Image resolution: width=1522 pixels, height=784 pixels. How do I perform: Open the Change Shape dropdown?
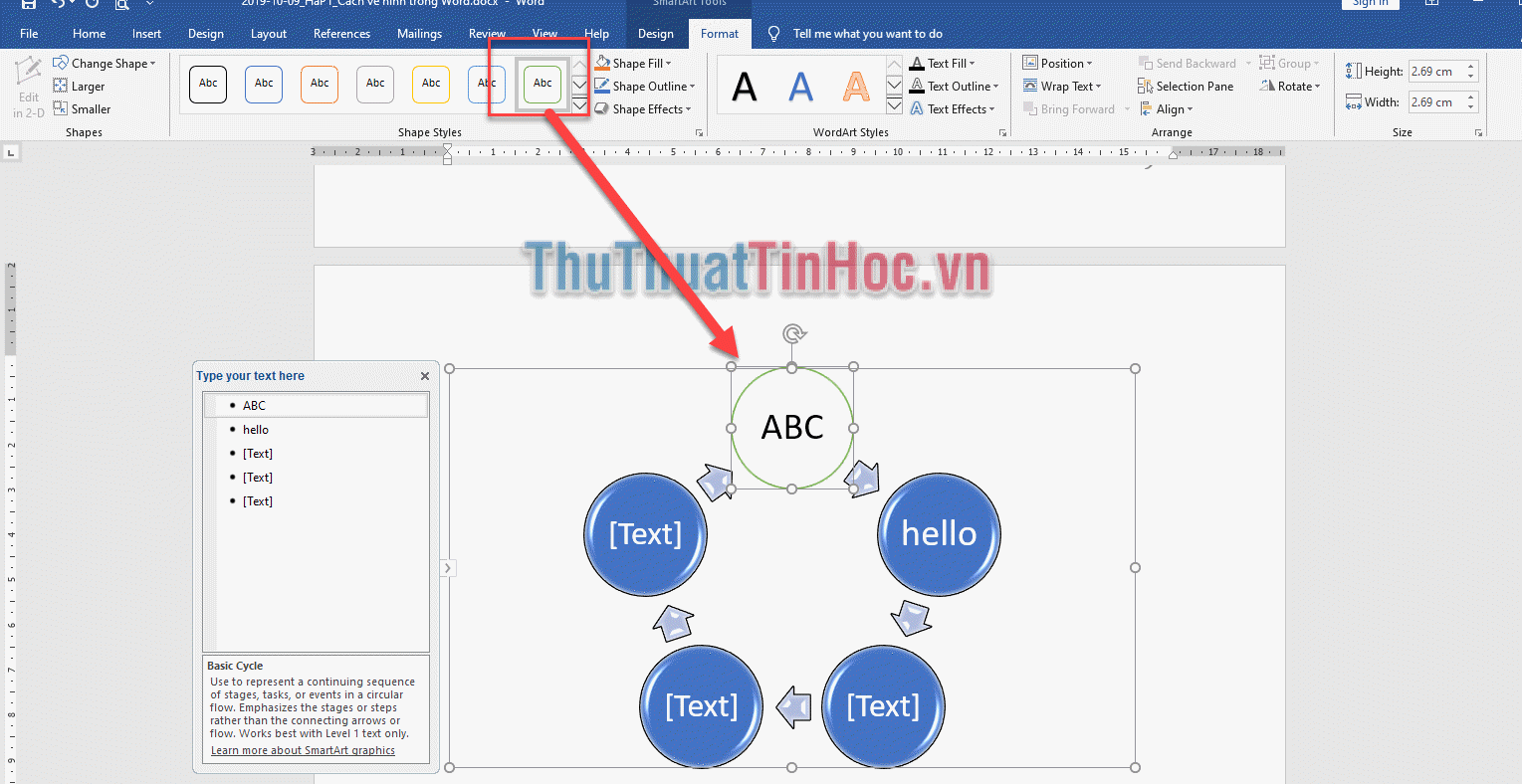[x=105, y=63]
